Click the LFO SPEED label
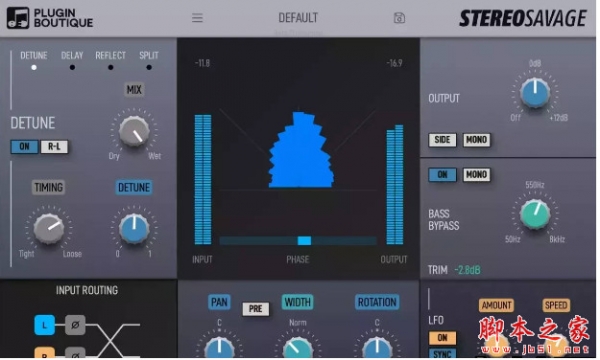Viewport: 600px width, 360px height. click(x=556, y=305)
